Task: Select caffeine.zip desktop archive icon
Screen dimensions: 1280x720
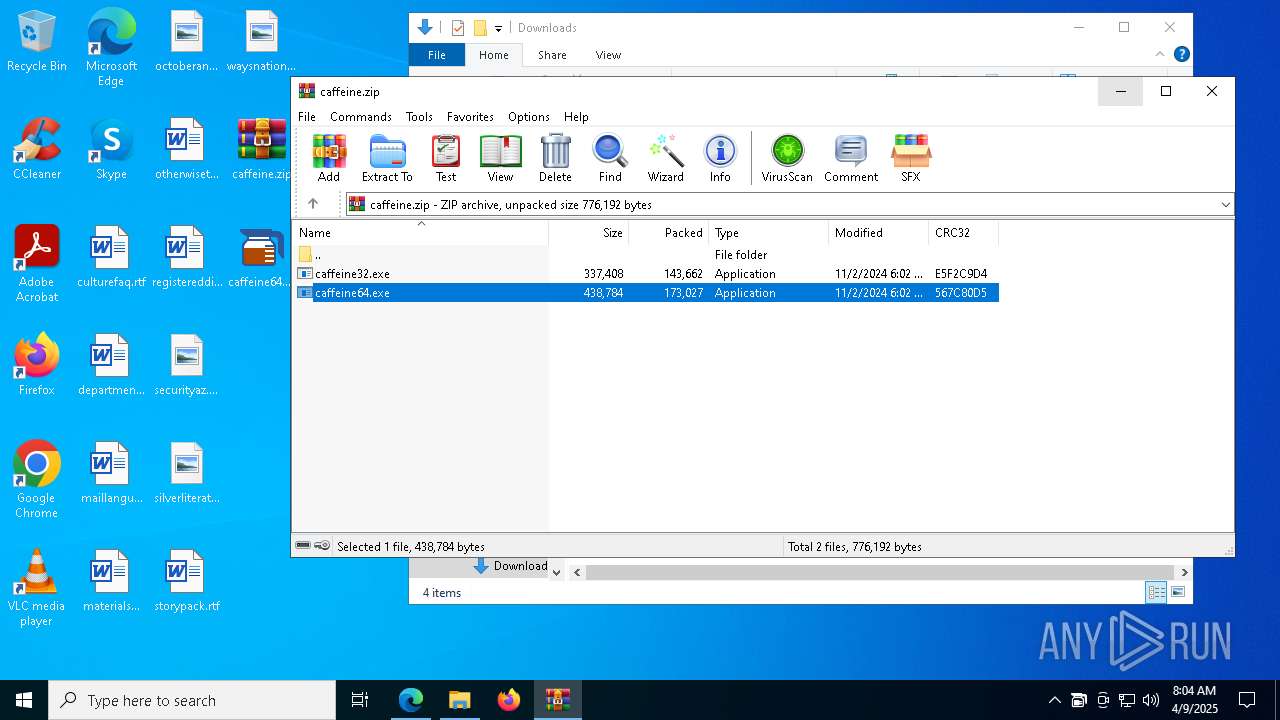Action: pos(262,150)
